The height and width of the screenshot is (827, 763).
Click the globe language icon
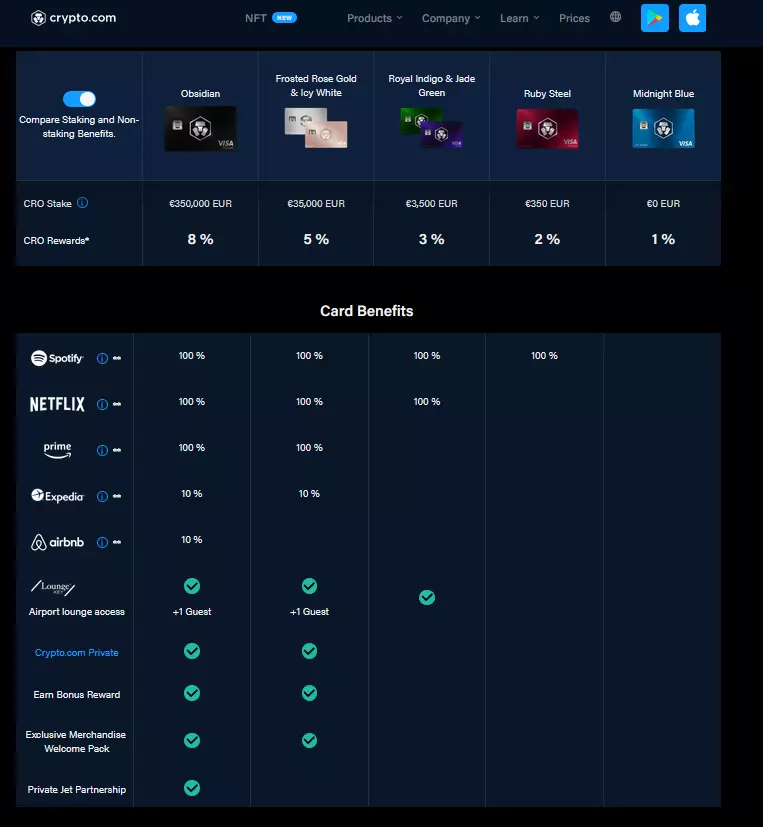click(615, 17)
